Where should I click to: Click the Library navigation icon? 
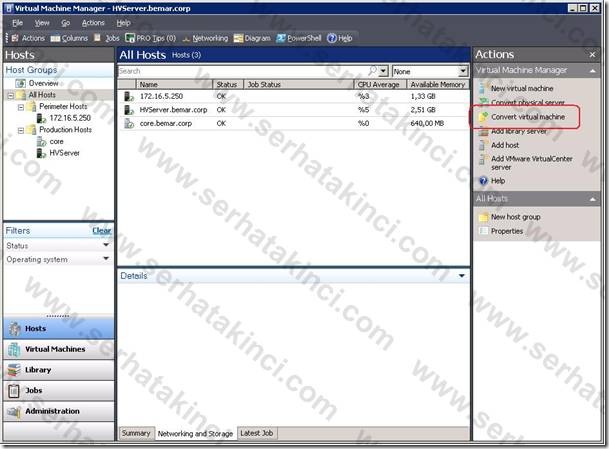tap(14, 370)
